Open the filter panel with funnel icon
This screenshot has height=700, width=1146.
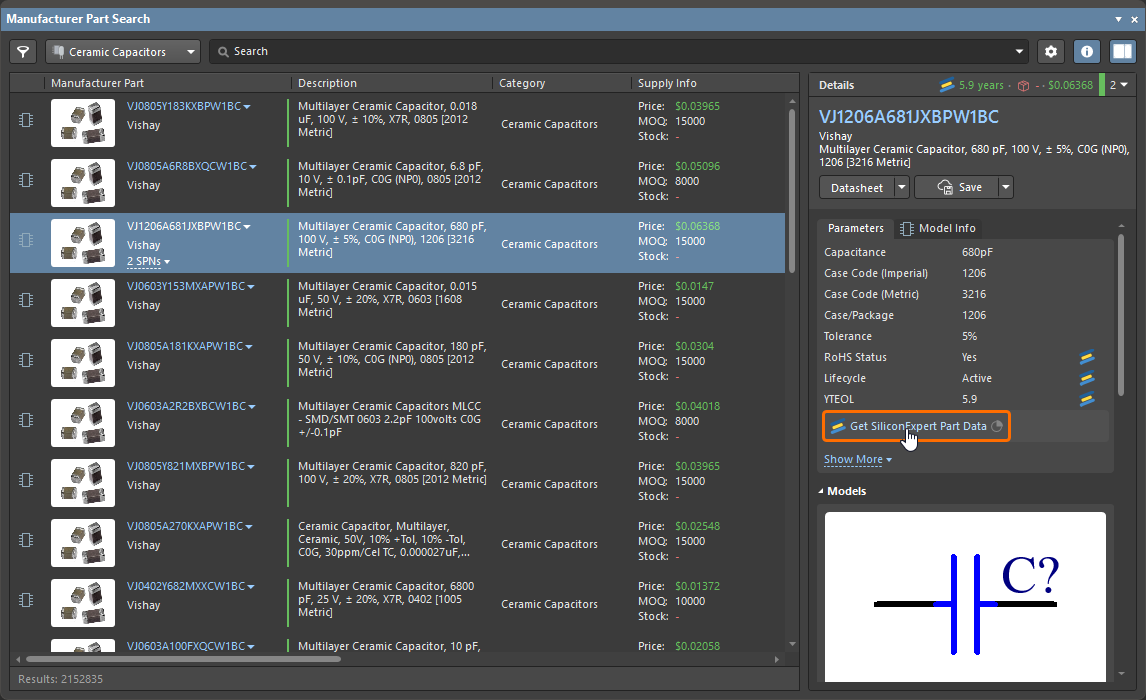[x=23, y=52]
